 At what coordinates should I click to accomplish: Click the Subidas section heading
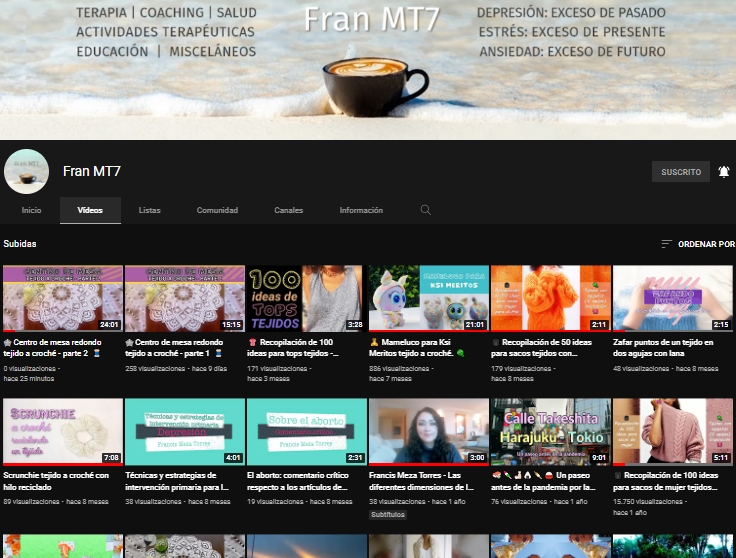[20, 244]
